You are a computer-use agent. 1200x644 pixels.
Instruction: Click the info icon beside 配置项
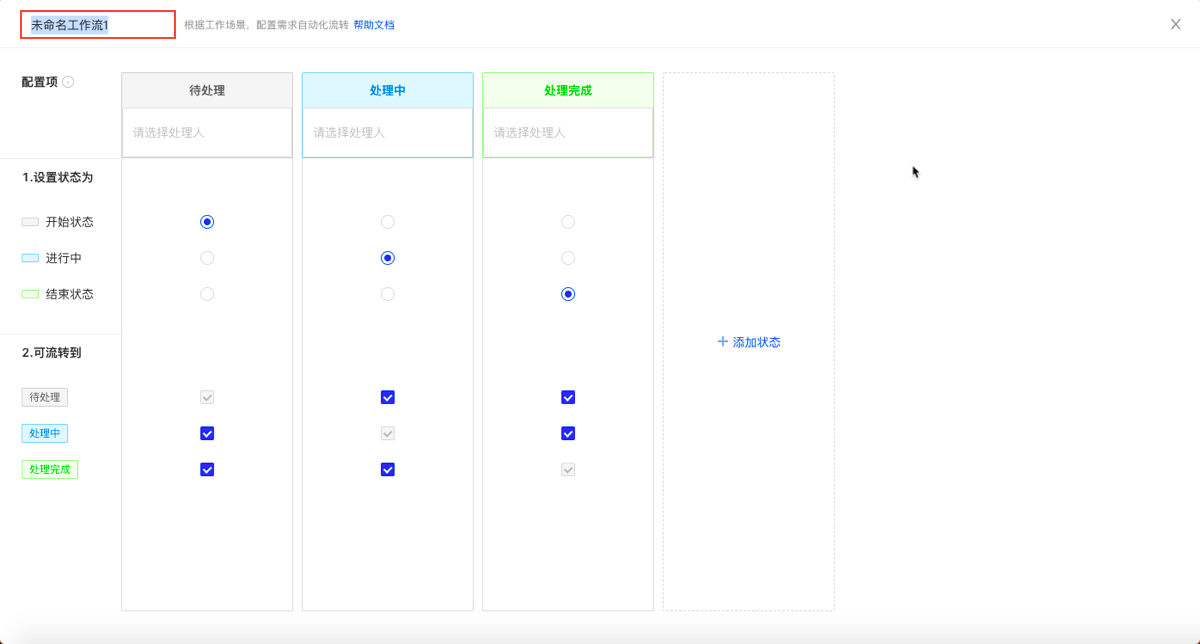[68, 82]
